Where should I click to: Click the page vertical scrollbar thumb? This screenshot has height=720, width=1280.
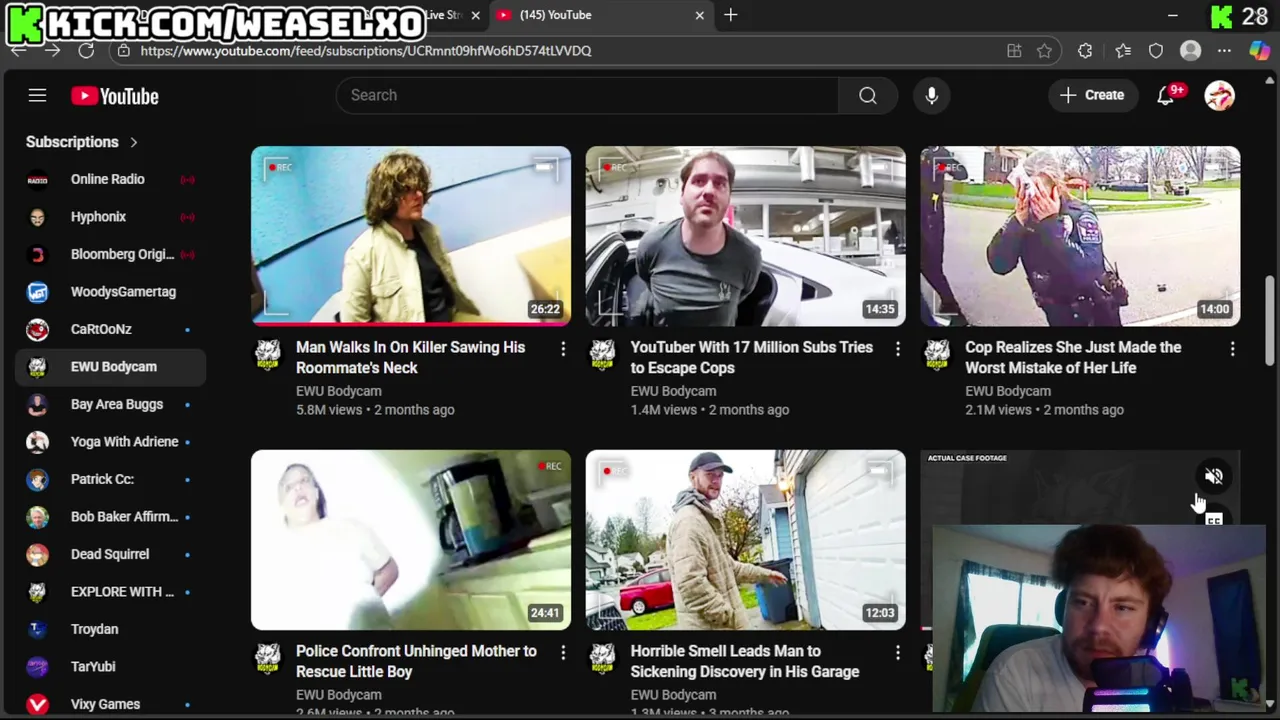pos(1271,320)
